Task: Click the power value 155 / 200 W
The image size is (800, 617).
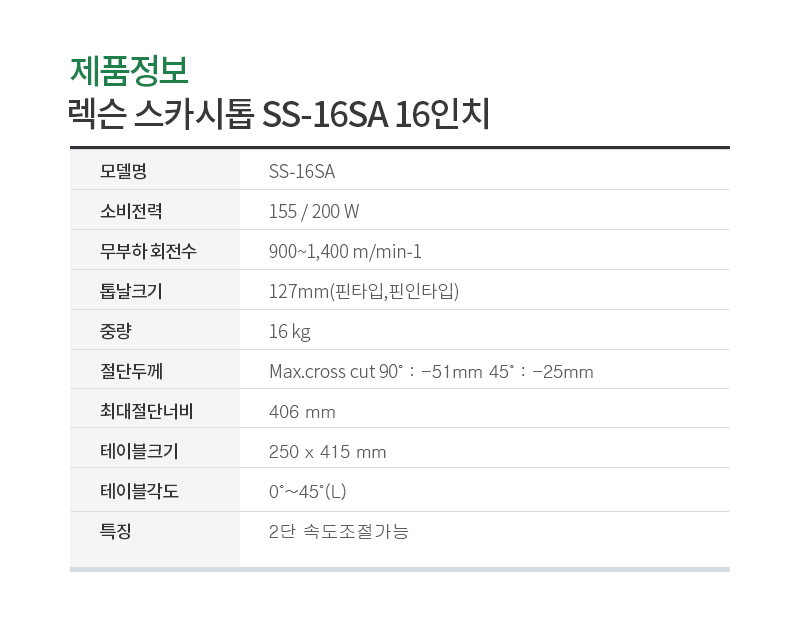Action: 314,211
